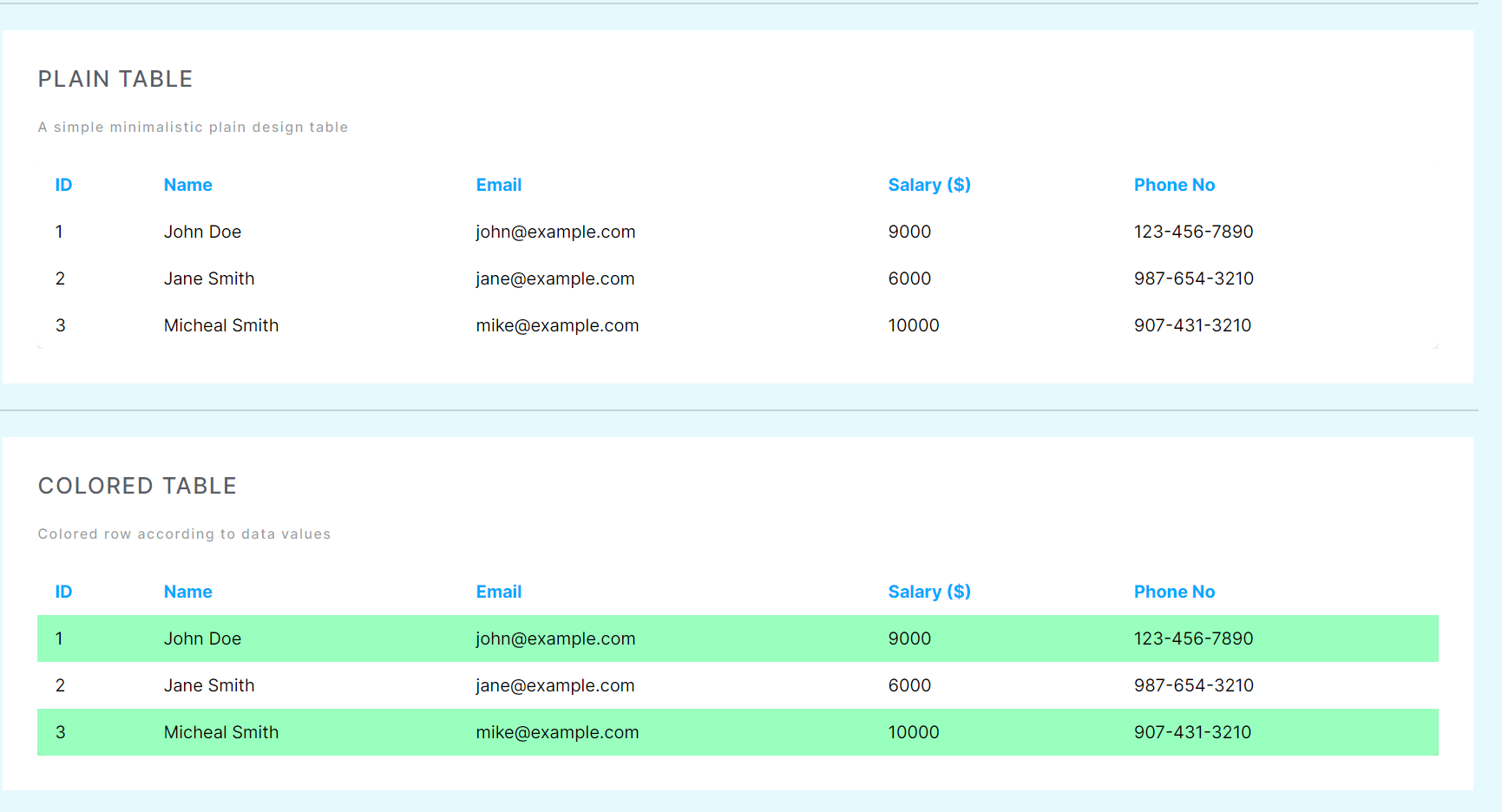
Task: Click jane@example.com in the Colored Table
Action: click(554, 685)
